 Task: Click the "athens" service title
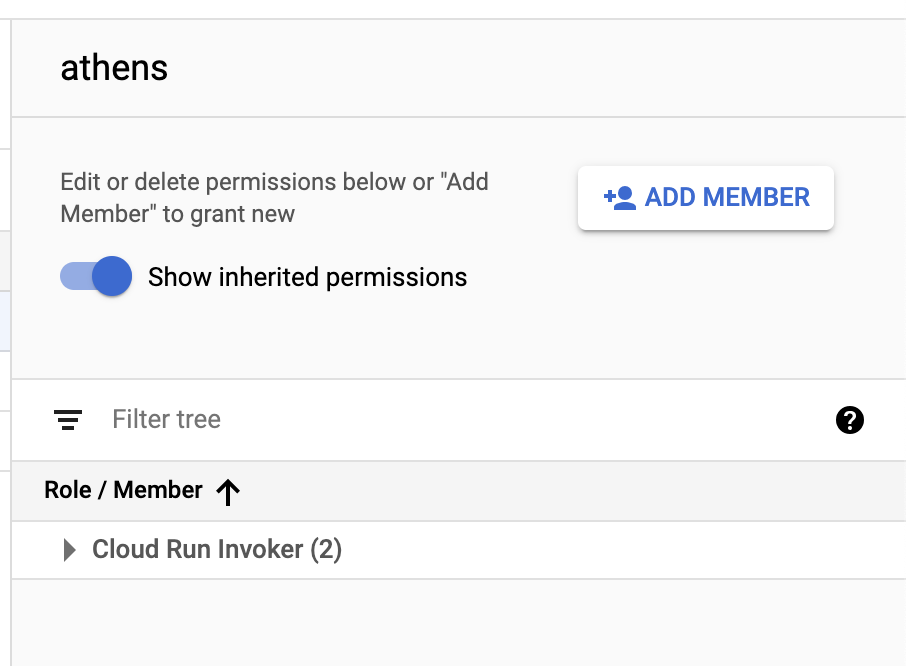point(114,68)
